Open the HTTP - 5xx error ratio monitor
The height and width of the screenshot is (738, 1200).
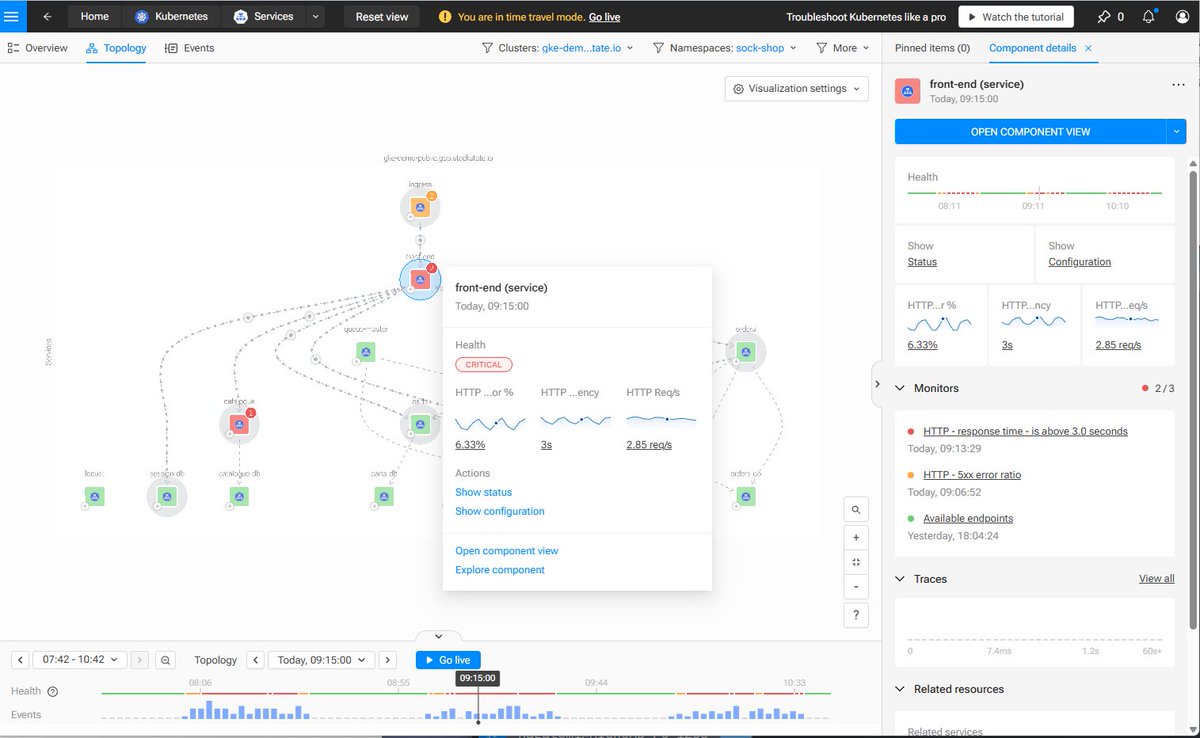pyautogui.click(x=972, y=475)
